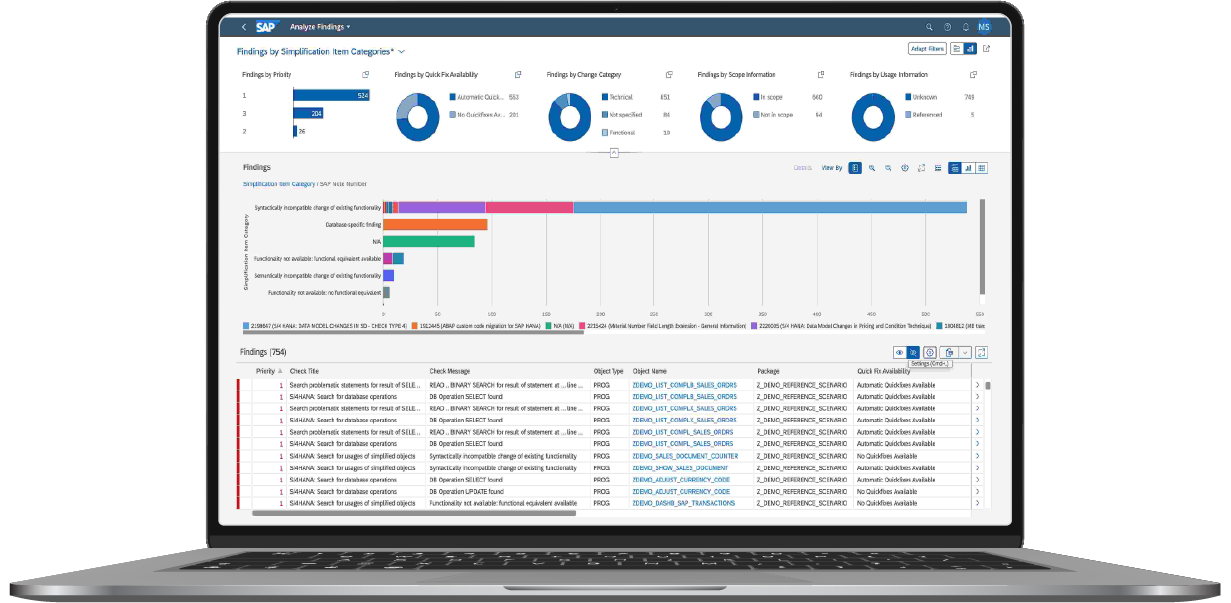Open Findings by Priority chart in new view

point(365,75)
